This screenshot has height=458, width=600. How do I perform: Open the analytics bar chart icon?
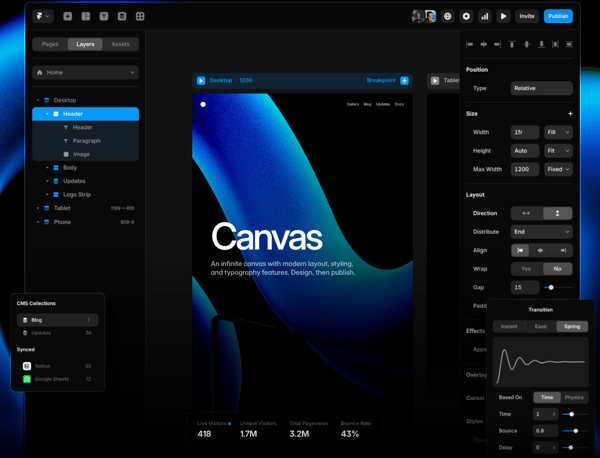484,16
